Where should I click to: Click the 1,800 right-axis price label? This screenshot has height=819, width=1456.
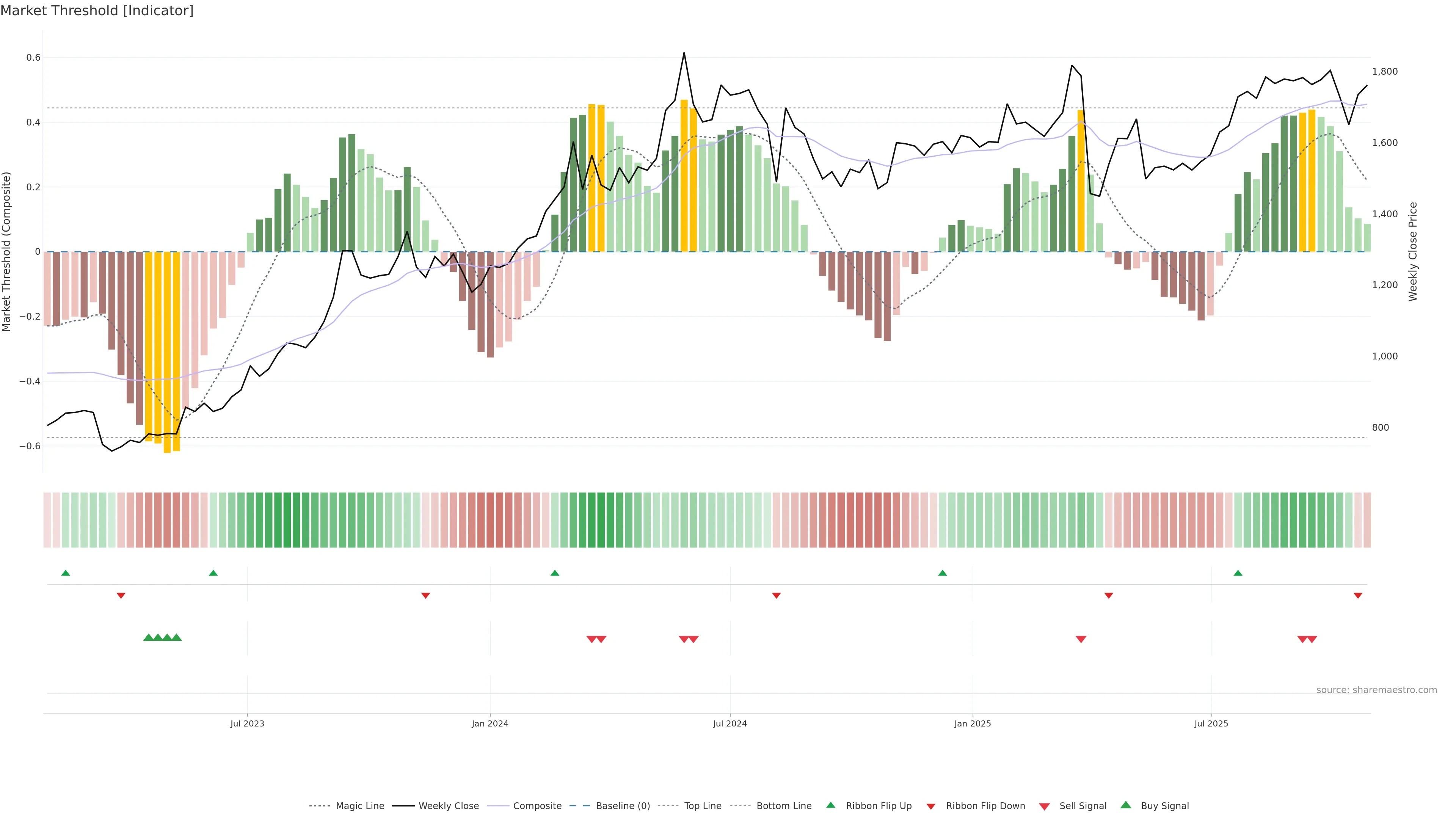[x=1385, y=72]
